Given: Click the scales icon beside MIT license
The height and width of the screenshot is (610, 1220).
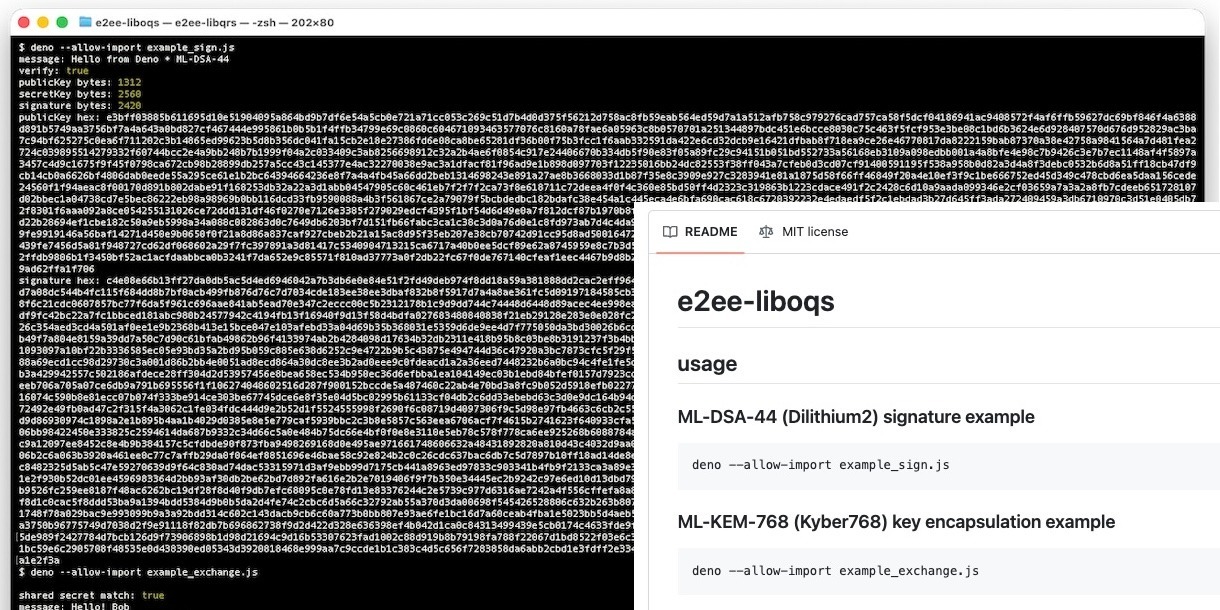Looking at the screenshot, I should [x=766, y=232].
